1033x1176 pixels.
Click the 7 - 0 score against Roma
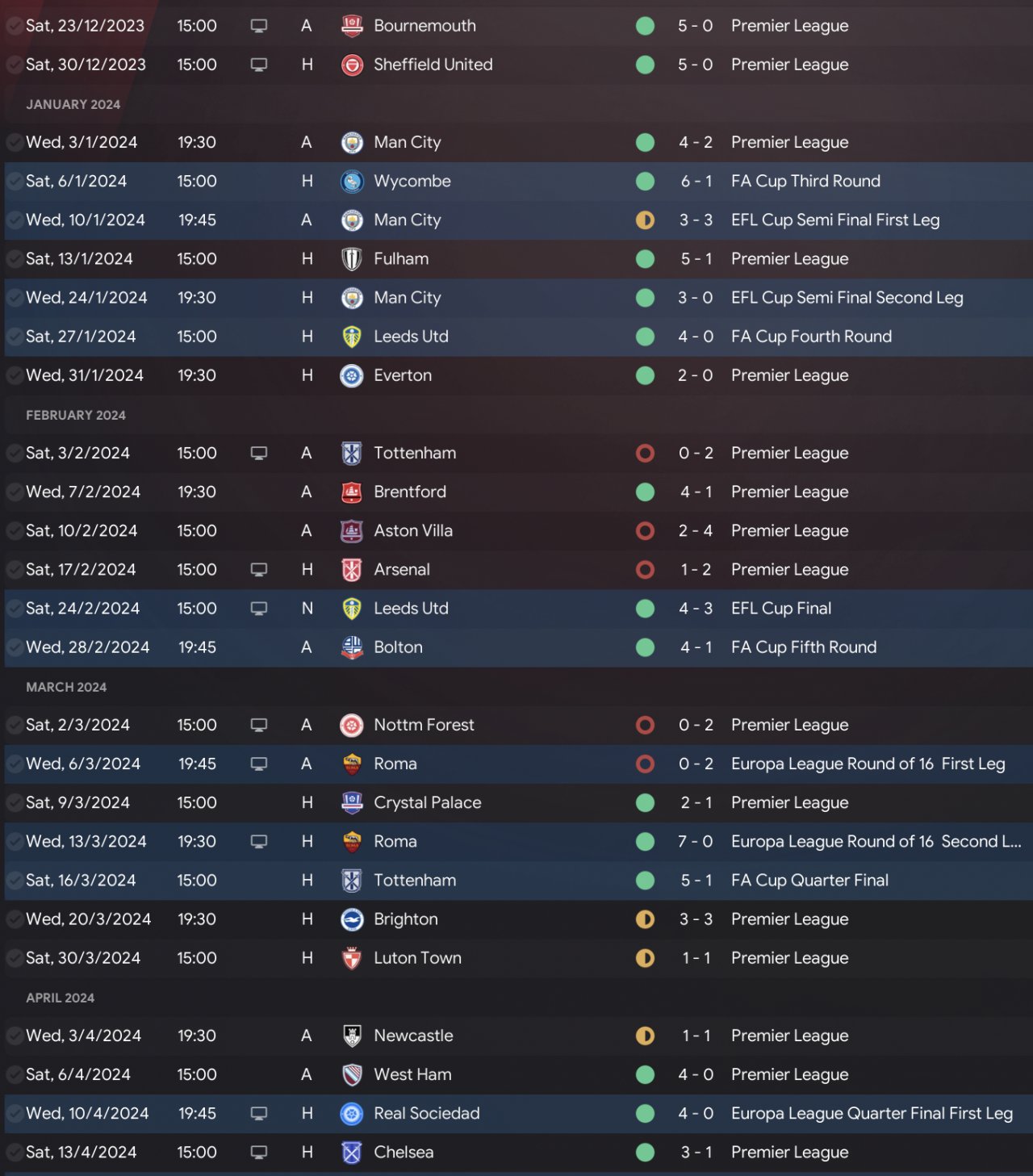[x=695, y=842]
